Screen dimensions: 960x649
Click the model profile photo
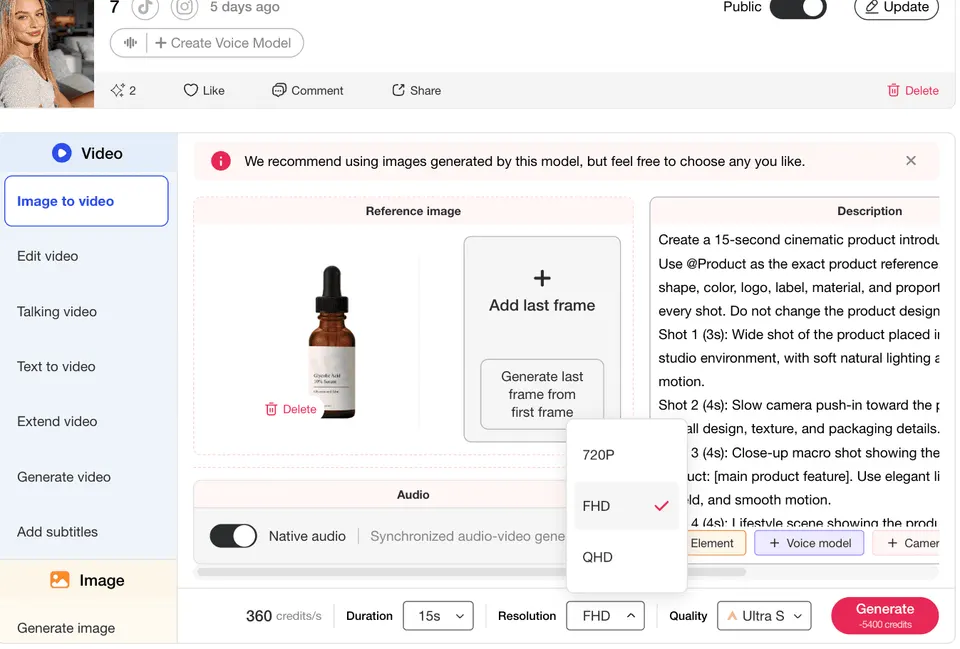[47, 54]
